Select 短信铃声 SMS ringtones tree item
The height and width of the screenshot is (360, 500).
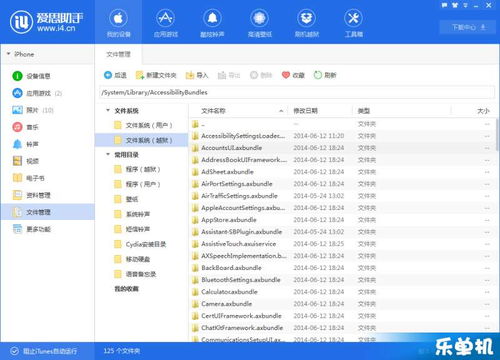142,229
